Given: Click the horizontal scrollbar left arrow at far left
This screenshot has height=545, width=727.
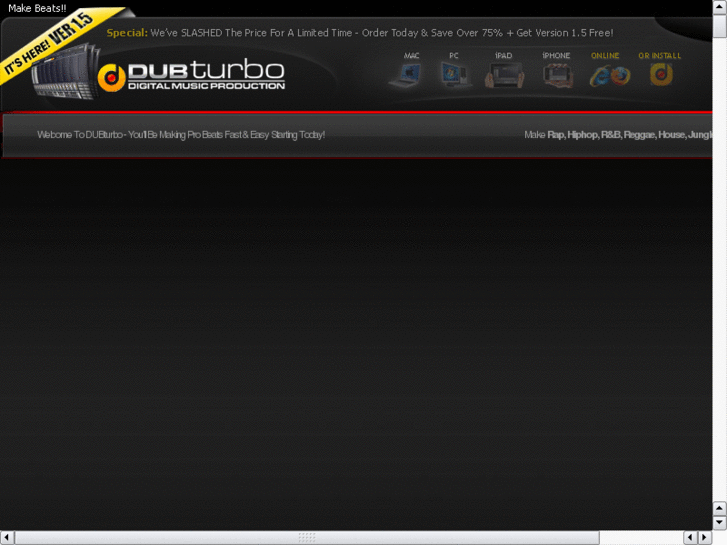Looking at the screenshot, I should tap(7, 538).
